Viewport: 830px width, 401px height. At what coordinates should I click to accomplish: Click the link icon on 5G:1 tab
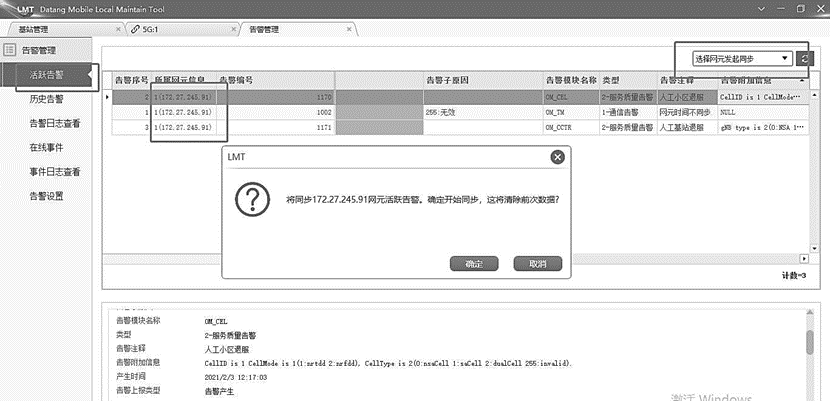[x=136, y=29]
